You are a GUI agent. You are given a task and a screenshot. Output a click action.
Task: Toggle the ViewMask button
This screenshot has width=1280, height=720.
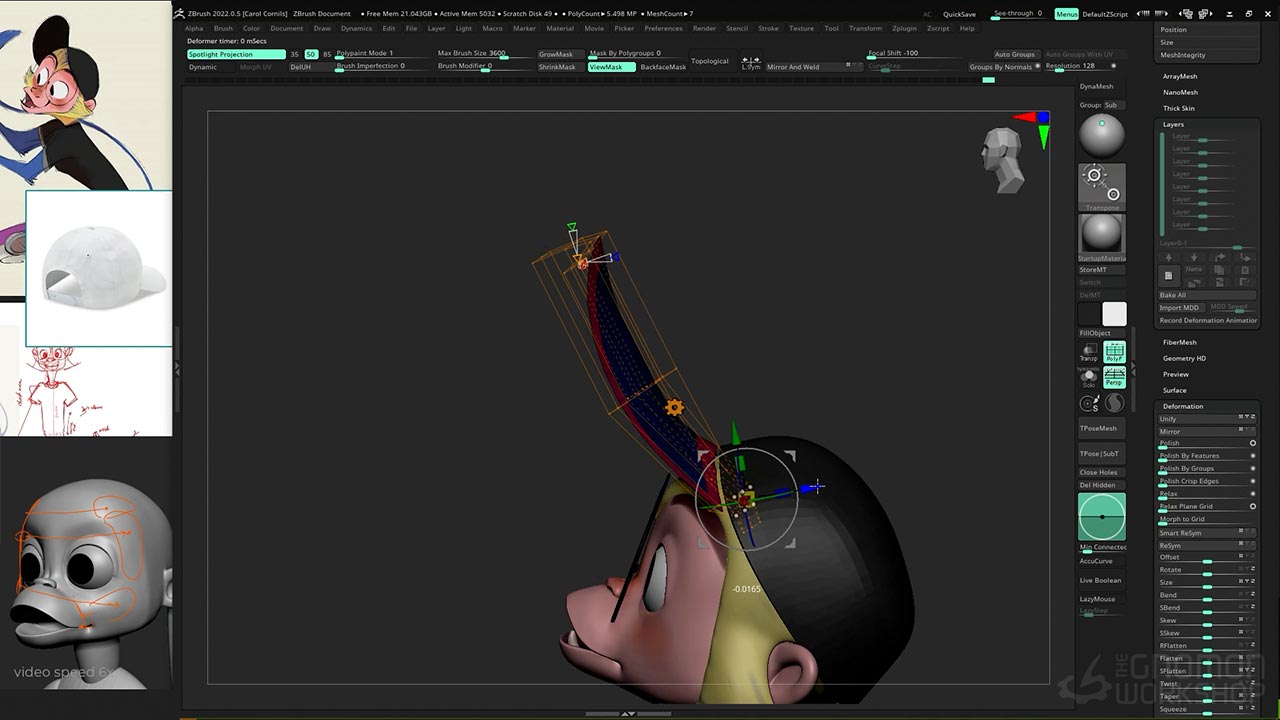[x=611, y=67]
